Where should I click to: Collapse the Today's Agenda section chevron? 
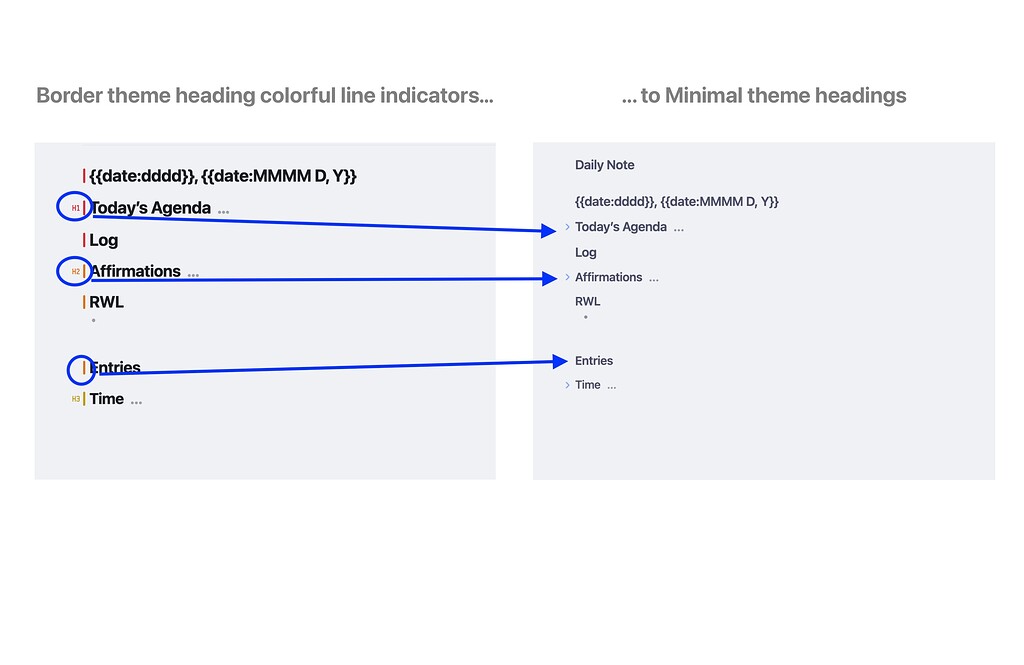(566, 227)
